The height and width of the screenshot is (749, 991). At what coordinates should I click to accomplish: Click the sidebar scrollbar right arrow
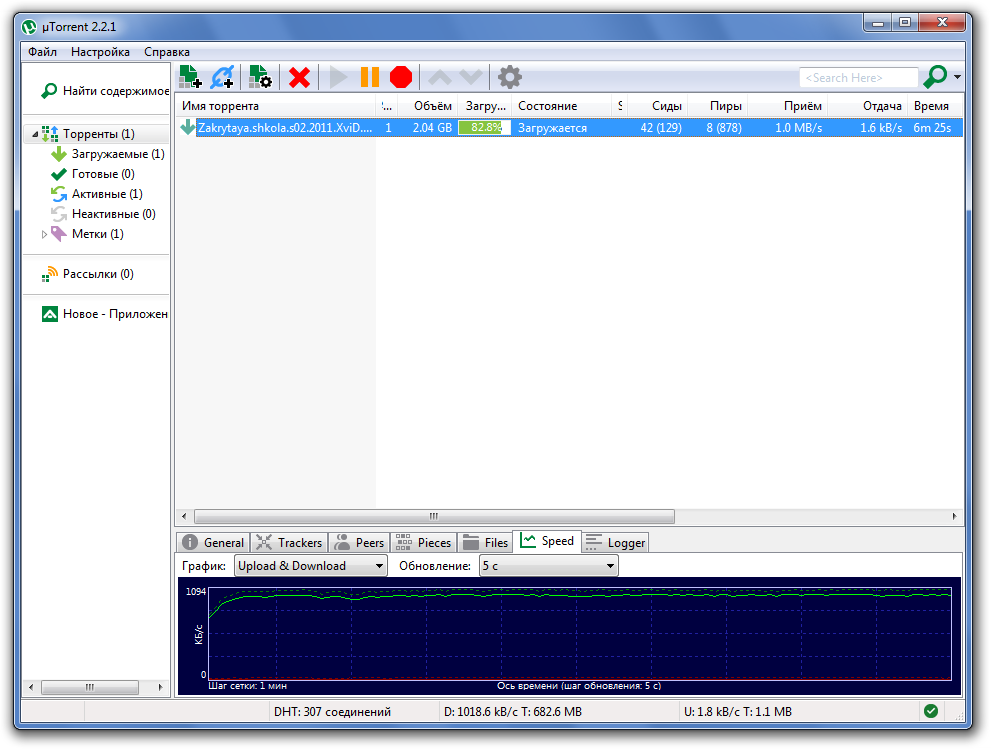tap(161, 687)
